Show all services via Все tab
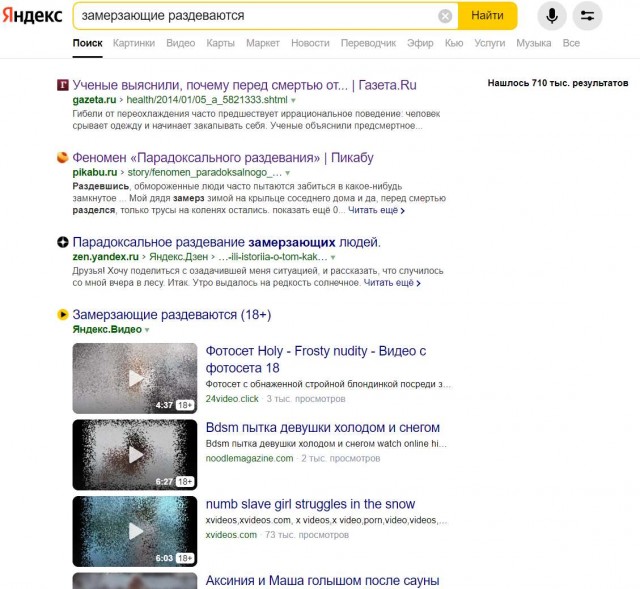Image resolution: width=640 pixels, height=589 pixels. tap(571, 43)
